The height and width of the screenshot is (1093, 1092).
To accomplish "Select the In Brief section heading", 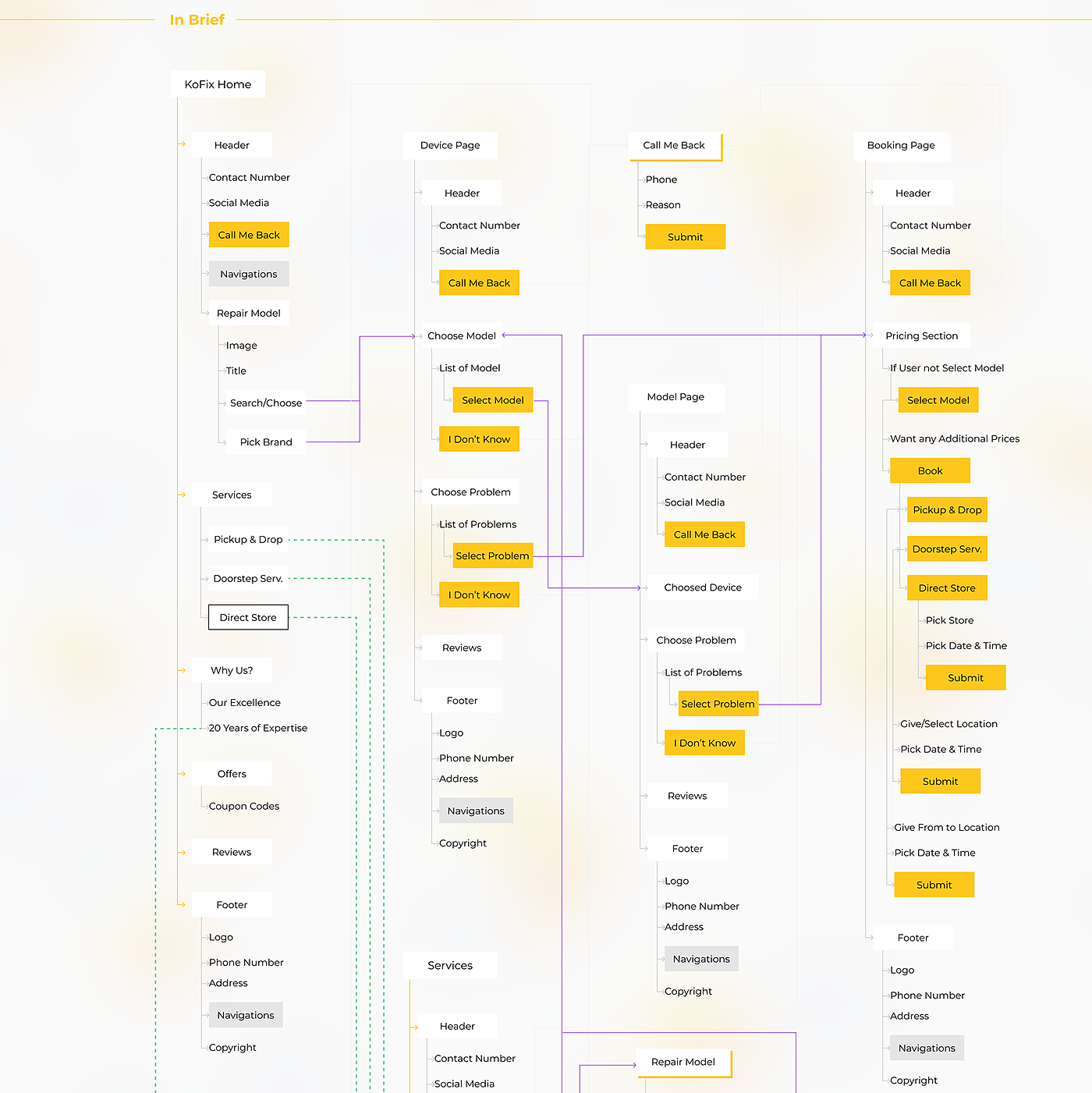I will [x=197, y=20].
